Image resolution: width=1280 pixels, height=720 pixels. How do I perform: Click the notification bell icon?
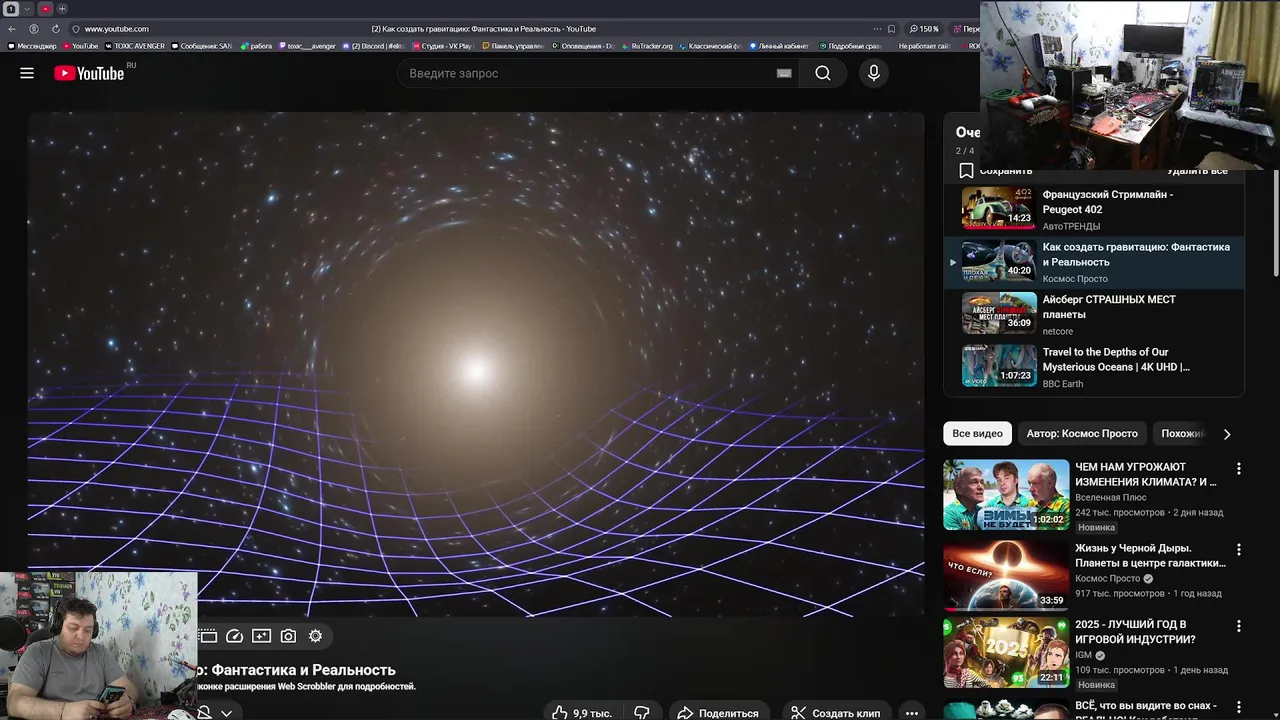[204, 712]
